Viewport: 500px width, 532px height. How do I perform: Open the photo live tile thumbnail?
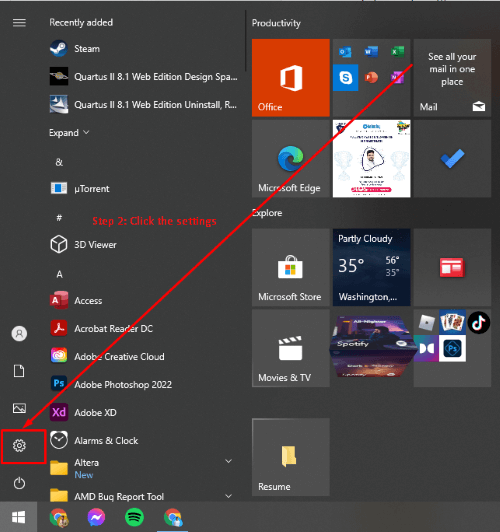click(371, 158)
